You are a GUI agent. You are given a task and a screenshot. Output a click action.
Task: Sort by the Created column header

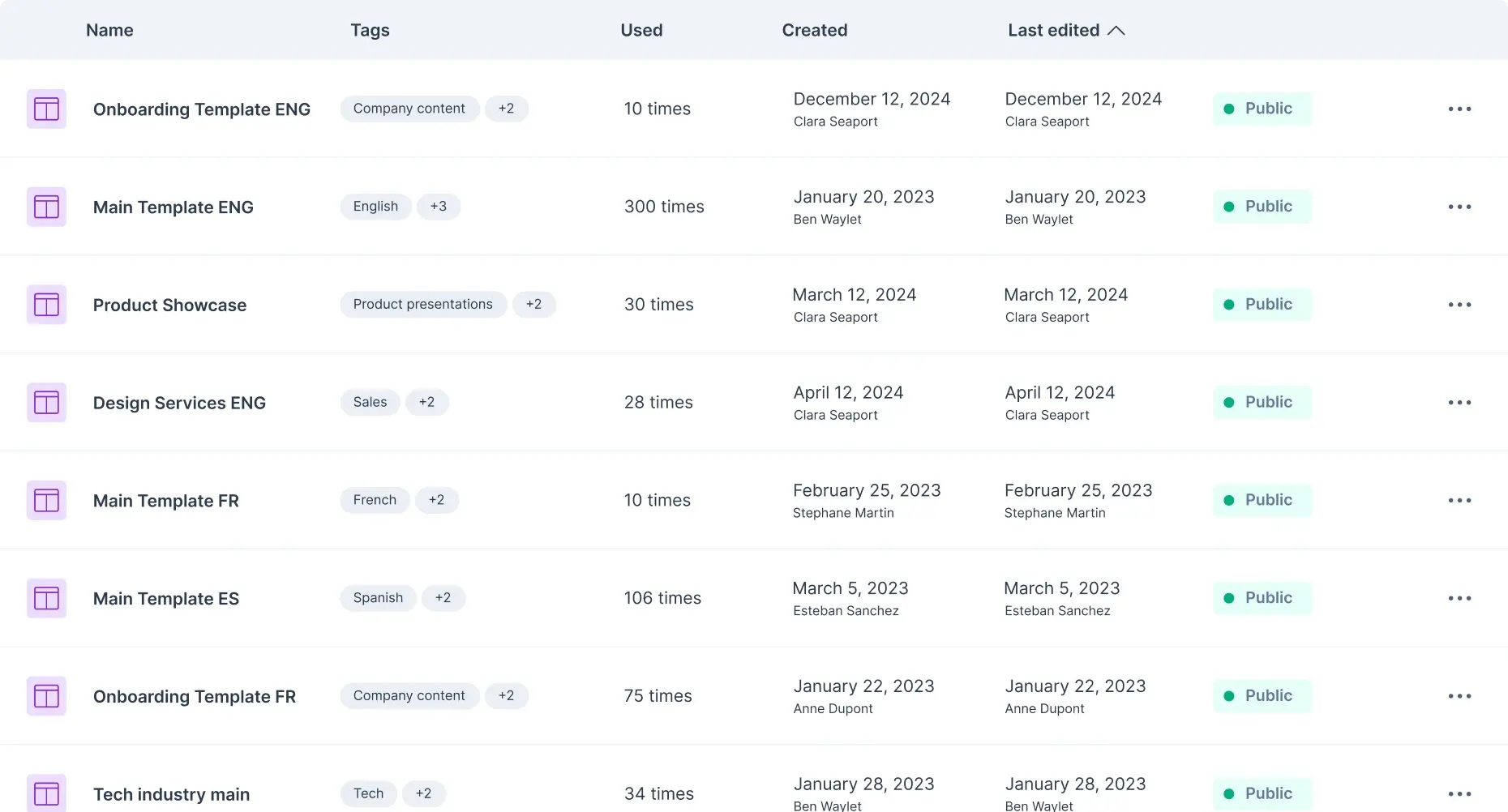[815, 30]
